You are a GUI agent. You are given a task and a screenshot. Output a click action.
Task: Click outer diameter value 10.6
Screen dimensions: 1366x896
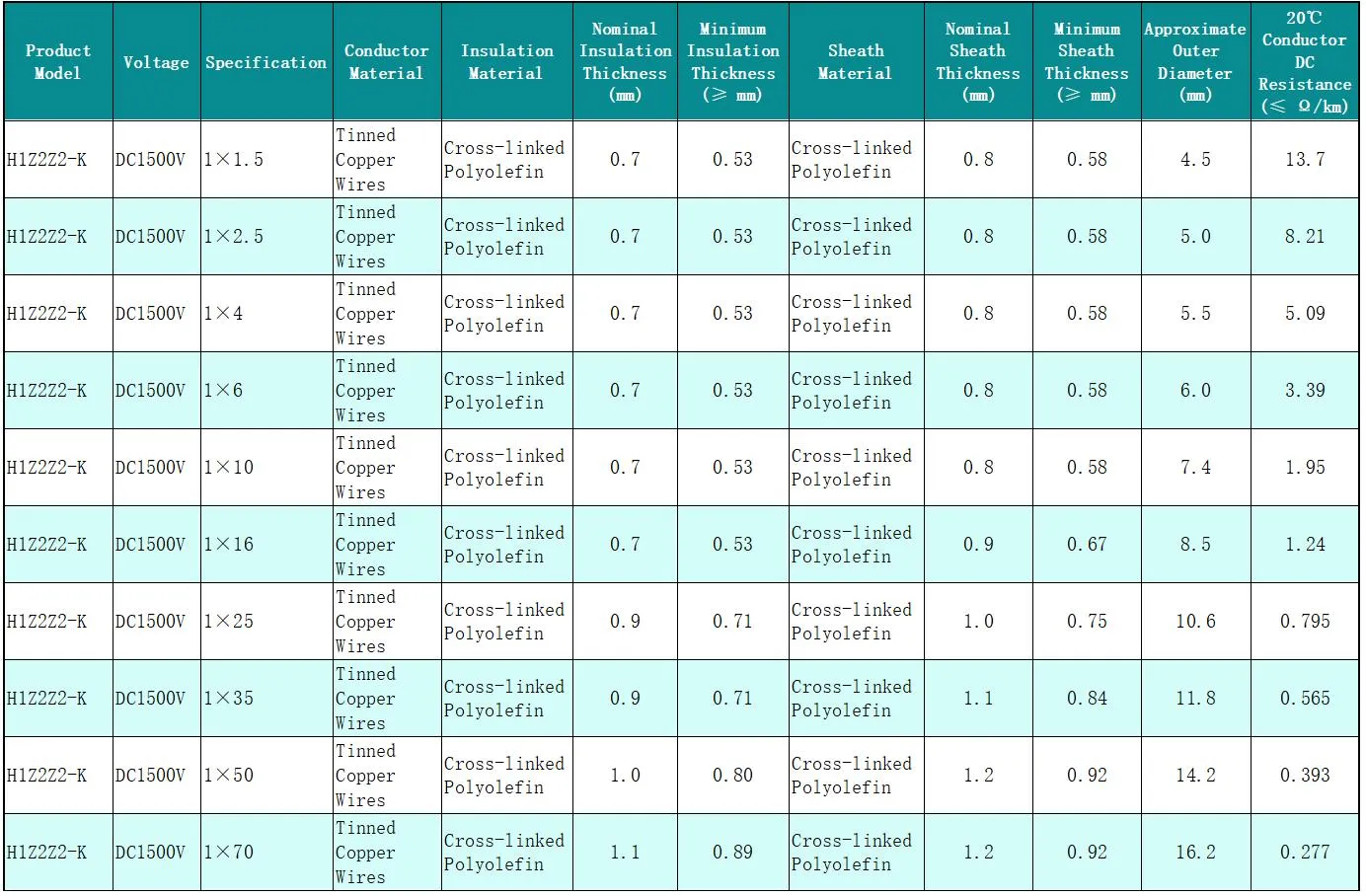pos(1195,621)
